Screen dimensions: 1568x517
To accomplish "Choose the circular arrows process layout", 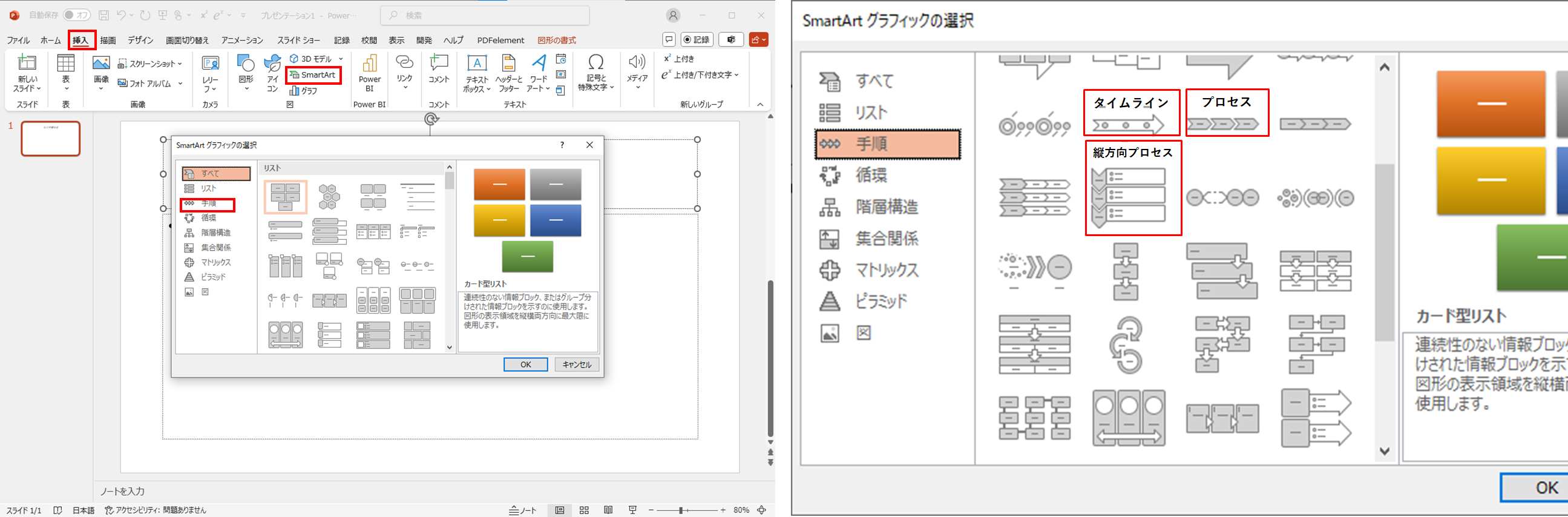I will (1126, 344).
